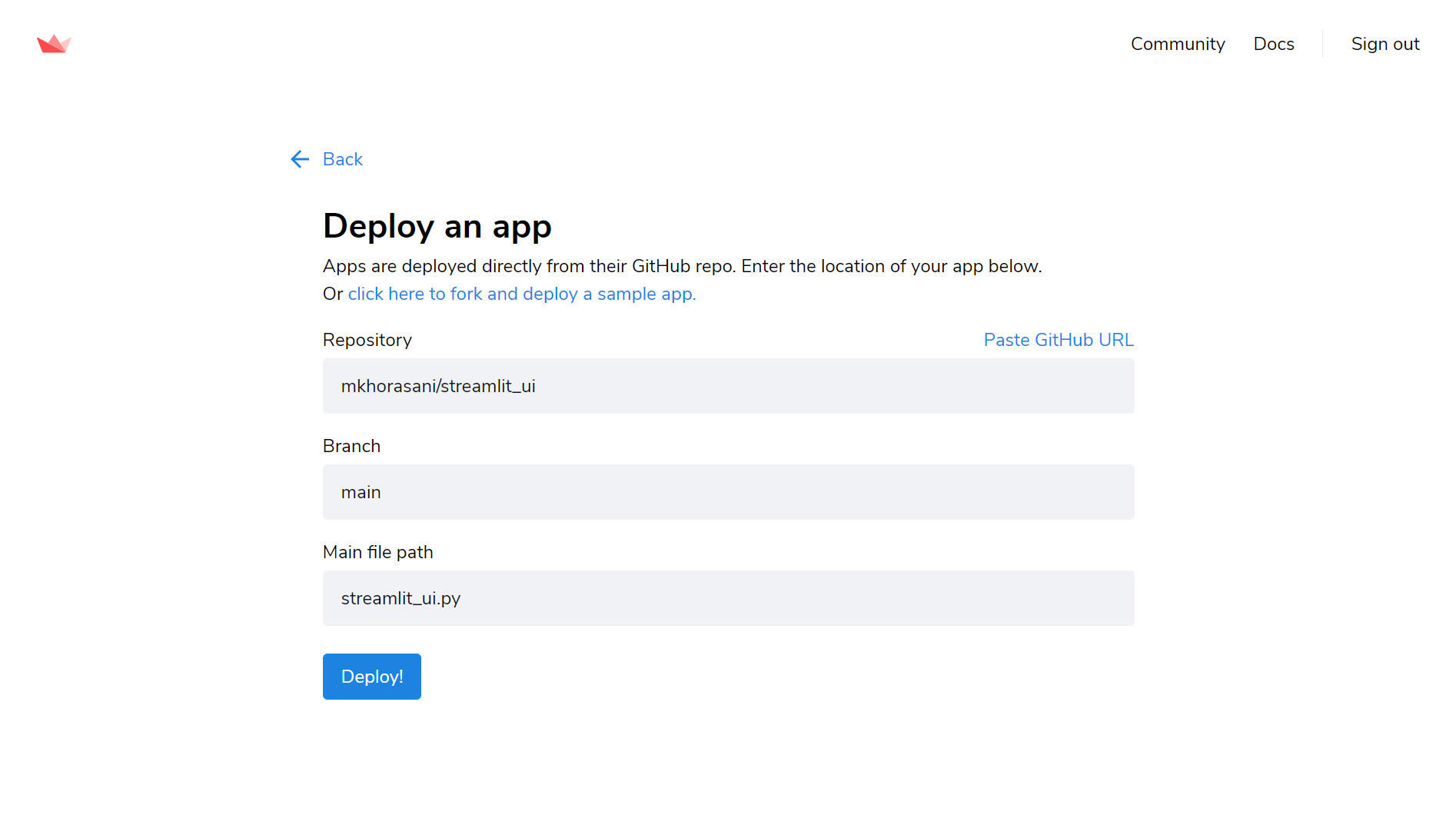
Task: Click the divider left of Sign out
Action: (1322, 44)
